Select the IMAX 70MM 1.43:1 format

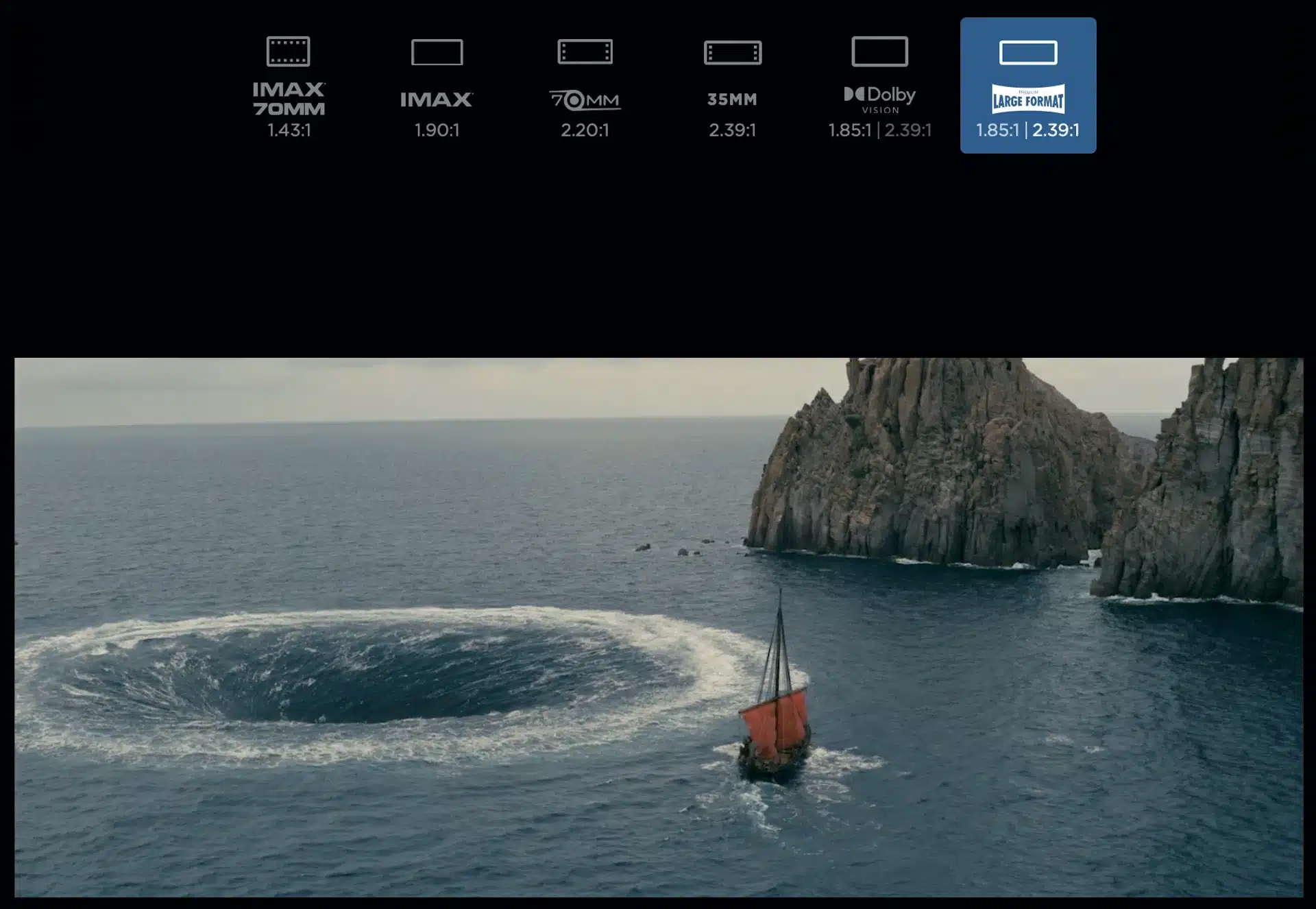(x=289, y=86)
